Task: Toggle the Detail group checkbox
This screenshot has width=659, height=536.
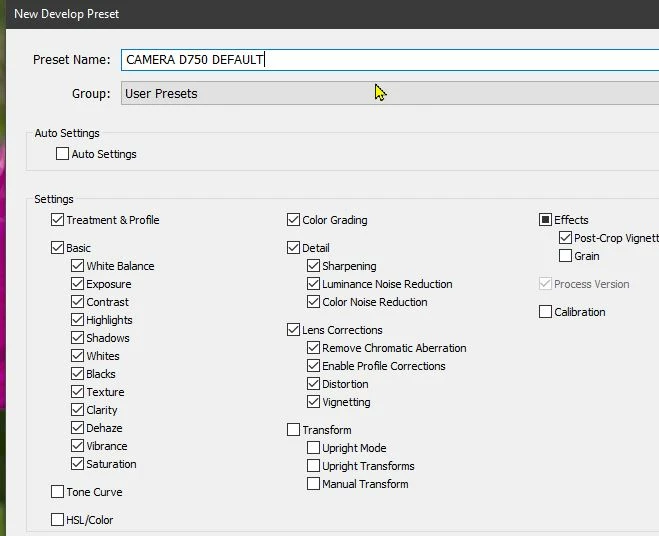Action: (293, 248)
